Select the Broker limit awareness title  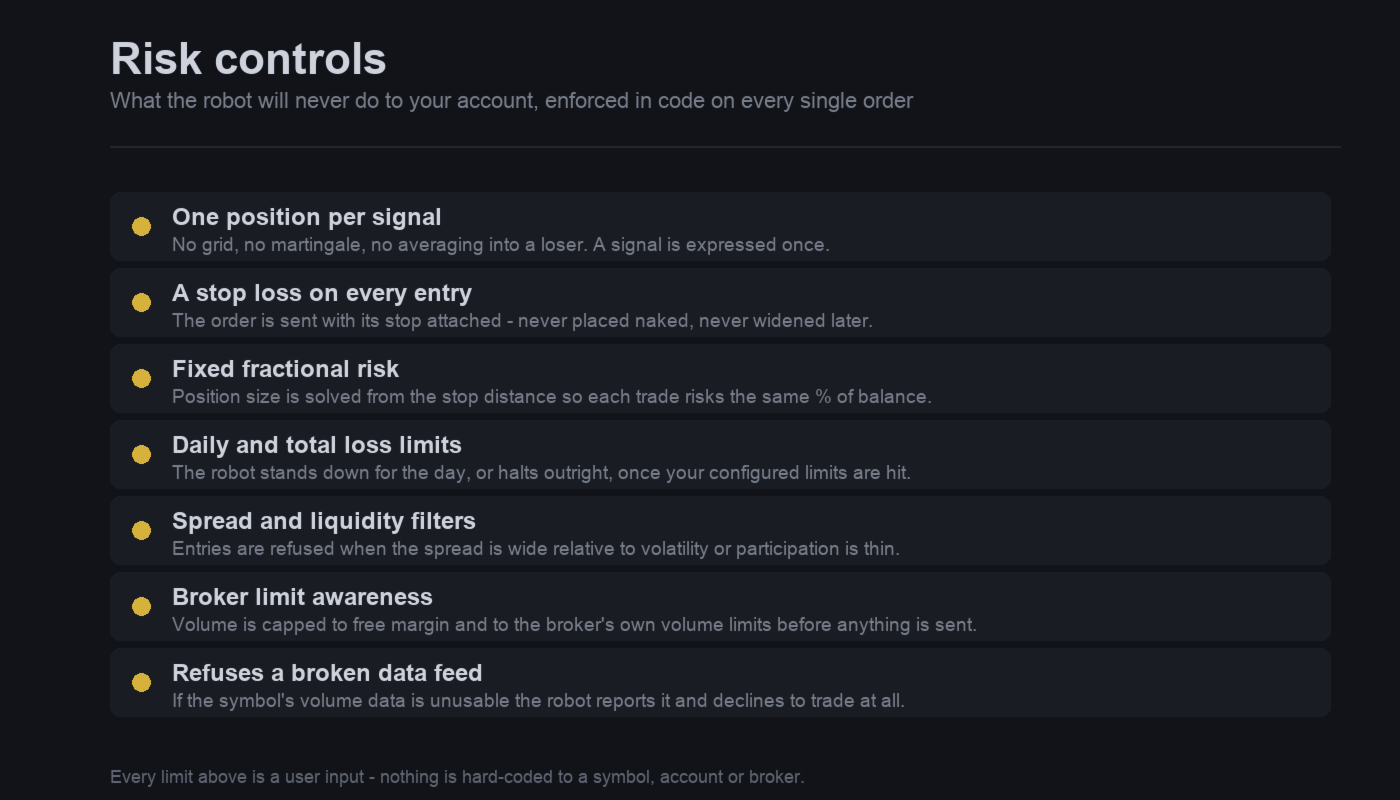point(302,597)
